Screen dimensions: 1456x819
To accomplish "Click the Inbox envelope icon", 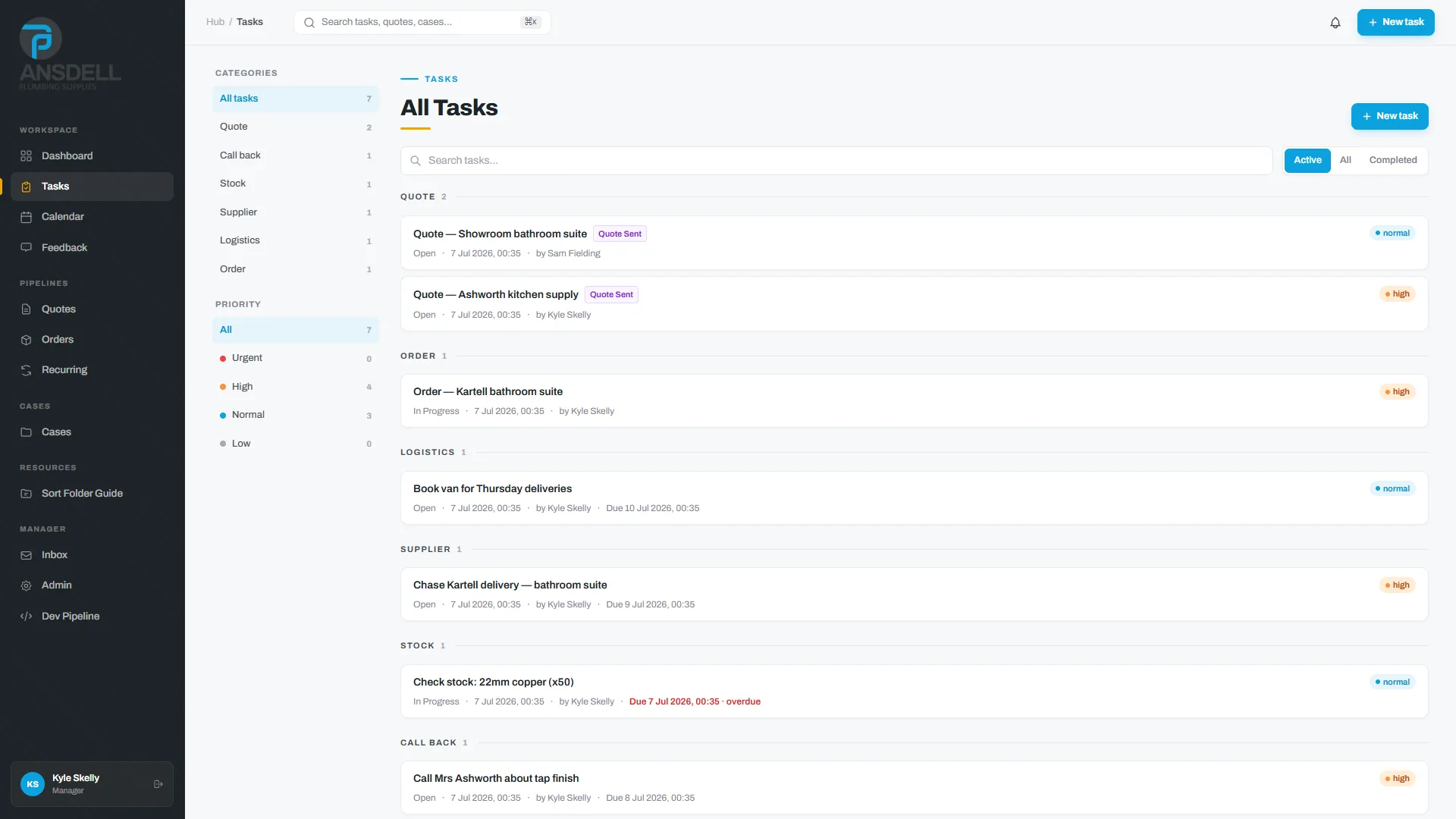I will tap(27, 555).
